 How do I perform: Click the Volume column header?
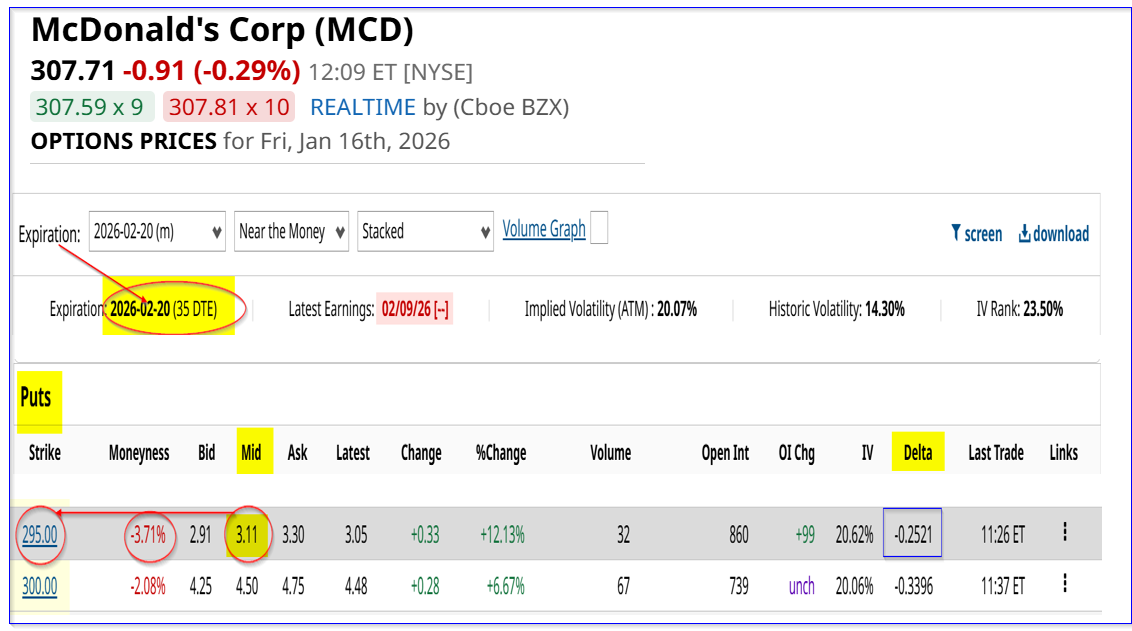[x=610, y=453]
